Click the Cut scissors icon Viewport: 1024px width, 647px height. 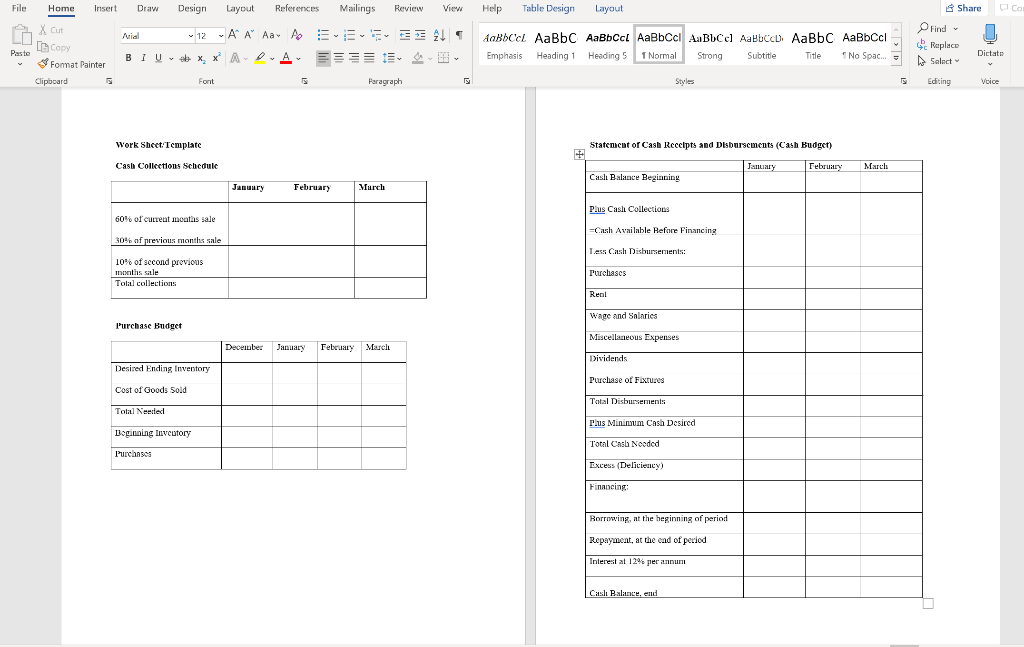click(42, 30)
